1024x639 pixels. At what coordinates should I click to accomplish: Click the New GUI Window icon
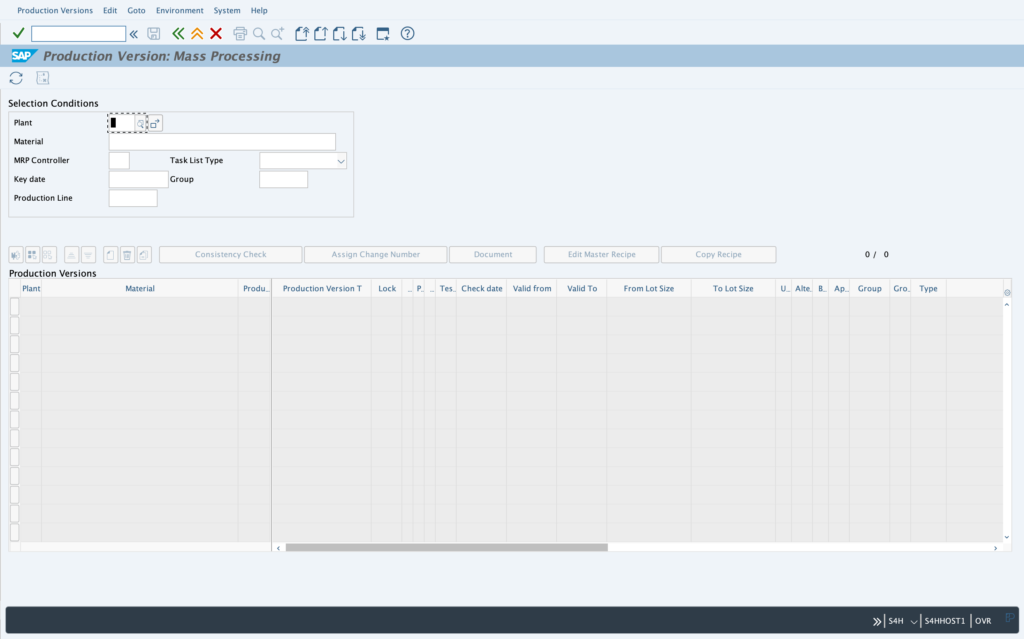[383, 34]
